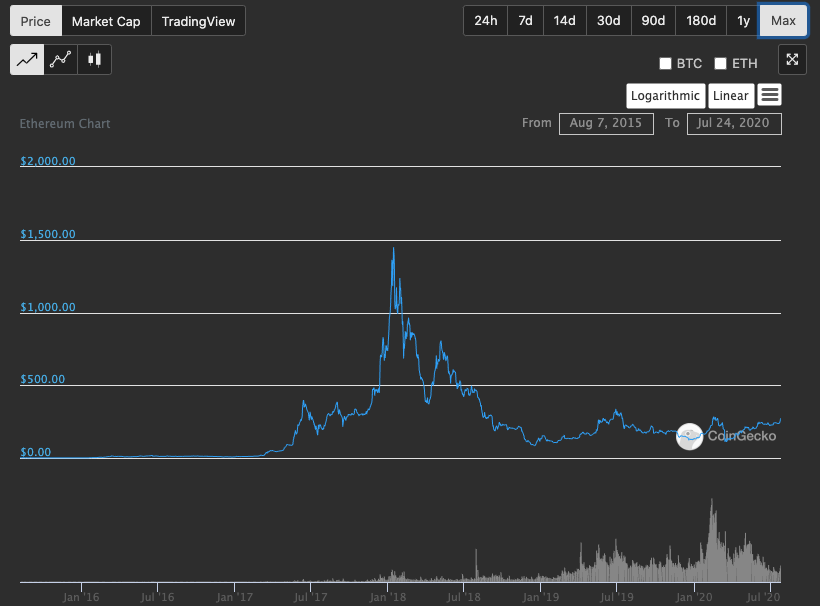Open the From date field Aug 7, 2015
Viewport: 820px width, 606px height.
[x=606, y=124]
